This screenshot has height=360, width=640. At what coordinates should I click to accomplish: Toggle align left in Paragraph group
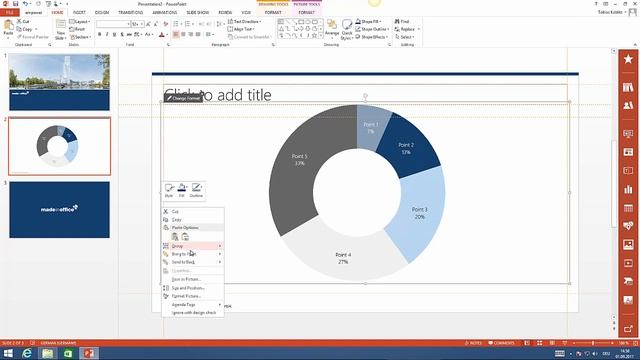click(x=176, y=35)
